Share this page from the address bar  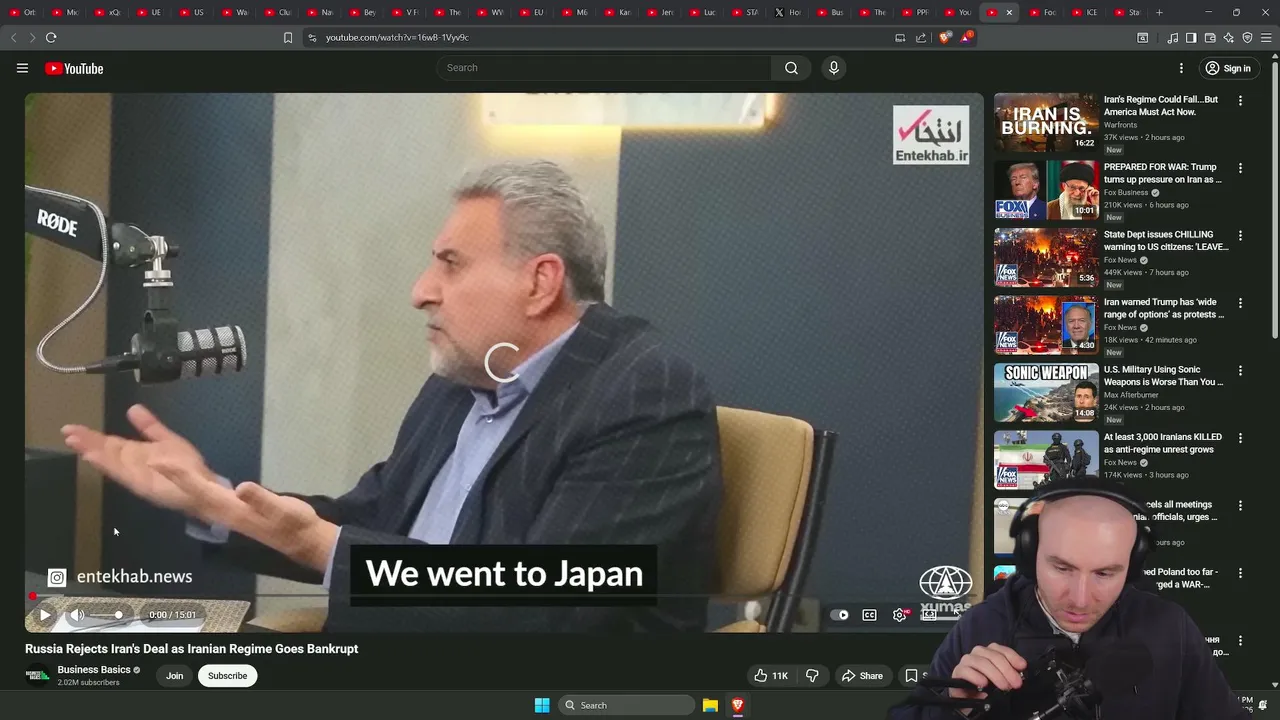[x=921, y=37]
